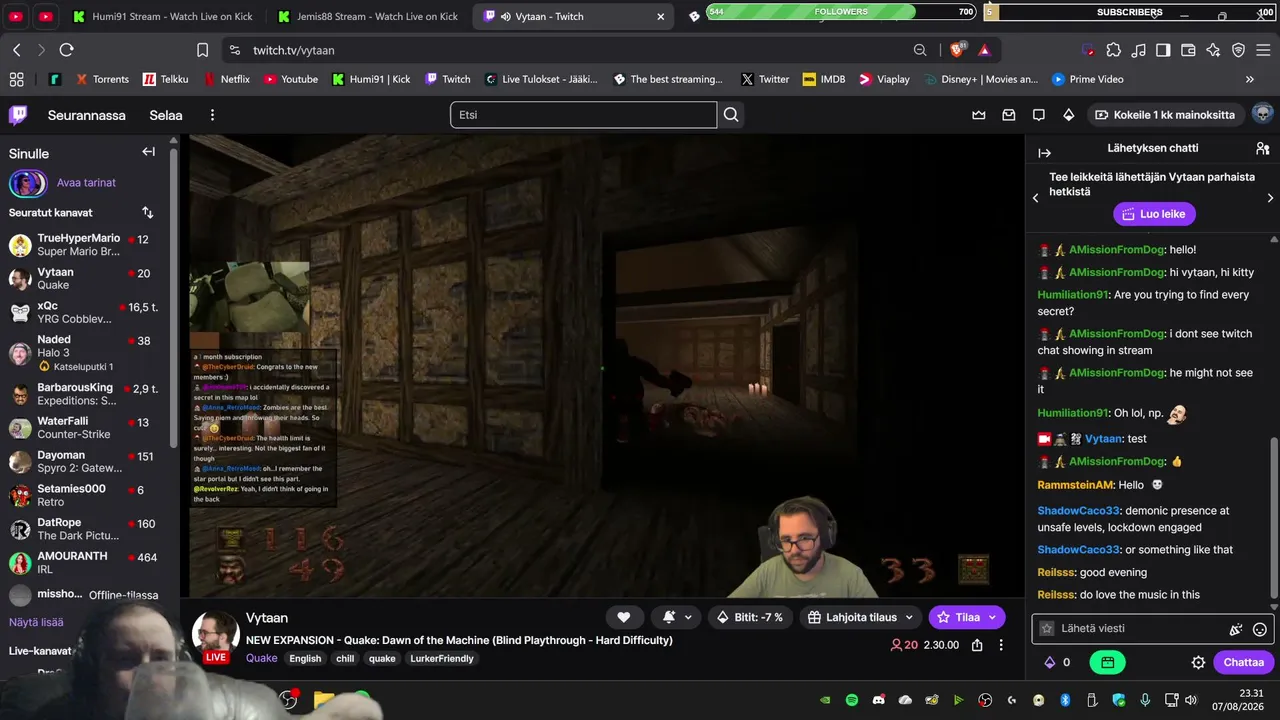Open Brave VPN shield icon
The image size is (1280, 720).
pos(1238,50)
